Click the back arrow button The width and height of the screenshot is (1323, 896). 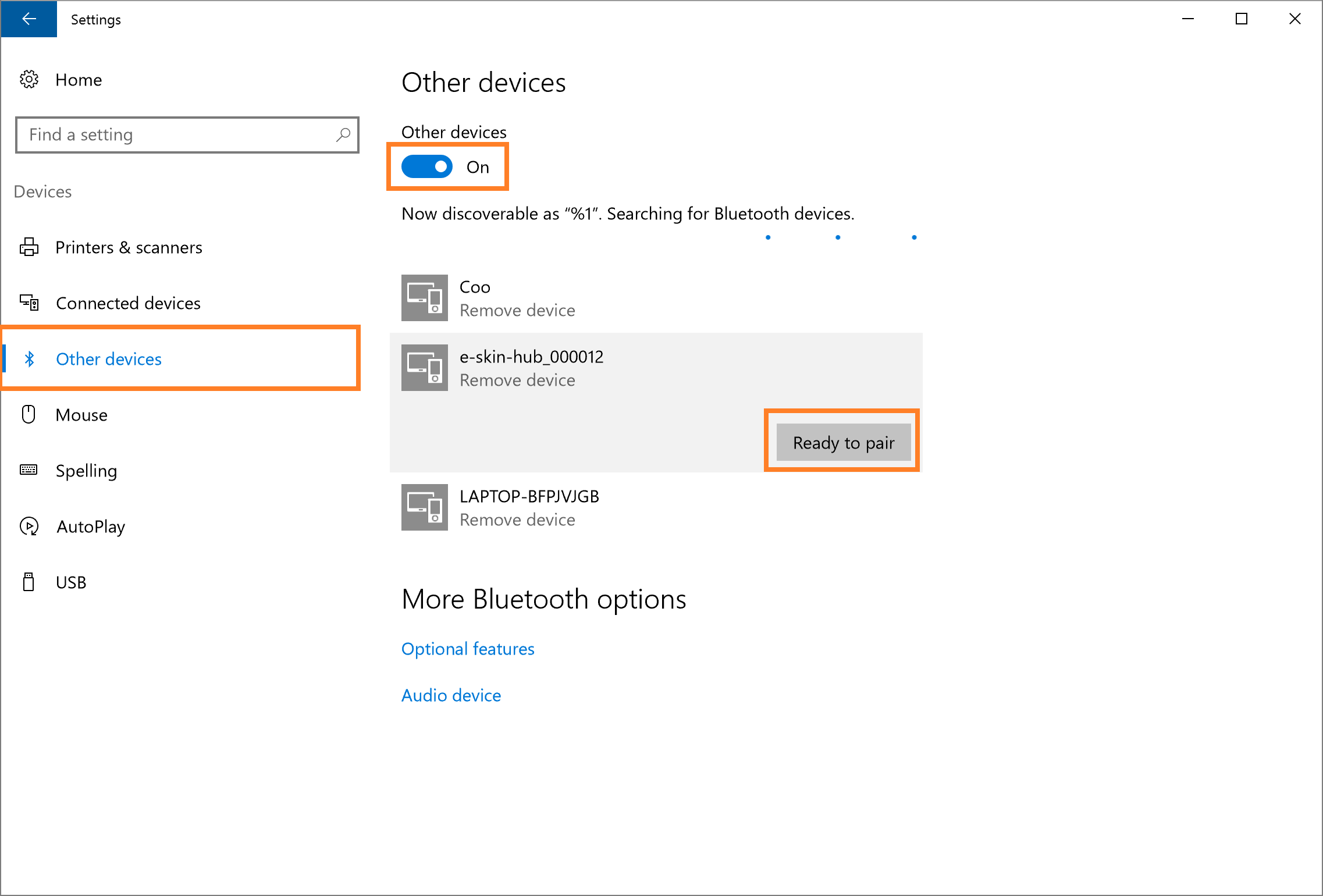tap(29, 19)
